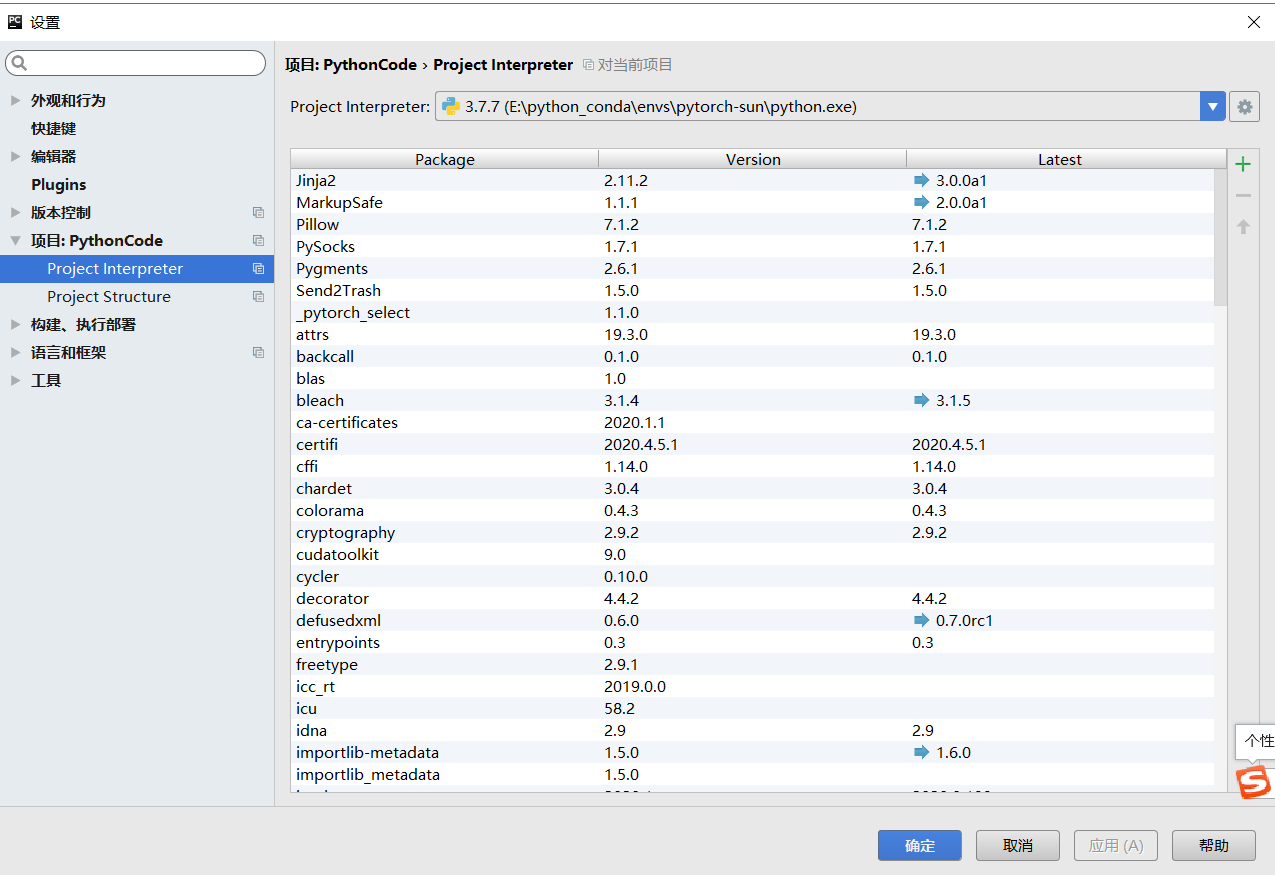Click the minus icon to uninstall selected package
1275x875 pixels.
1244,194
